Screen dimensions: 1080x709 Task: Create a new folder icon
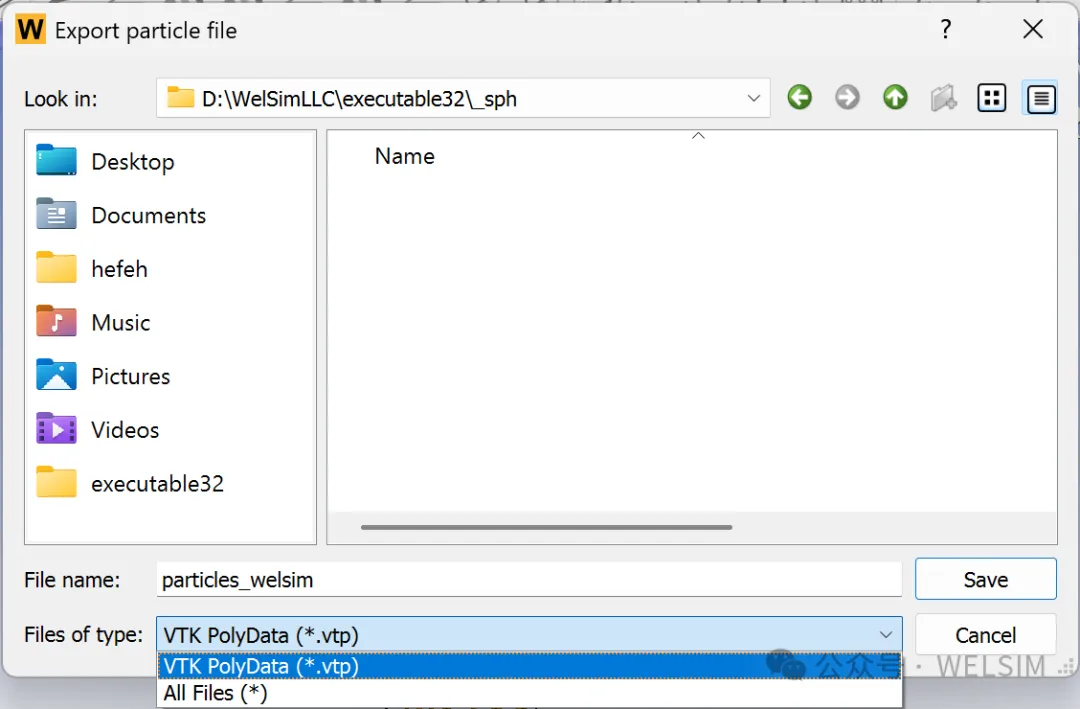pos(944,98)
